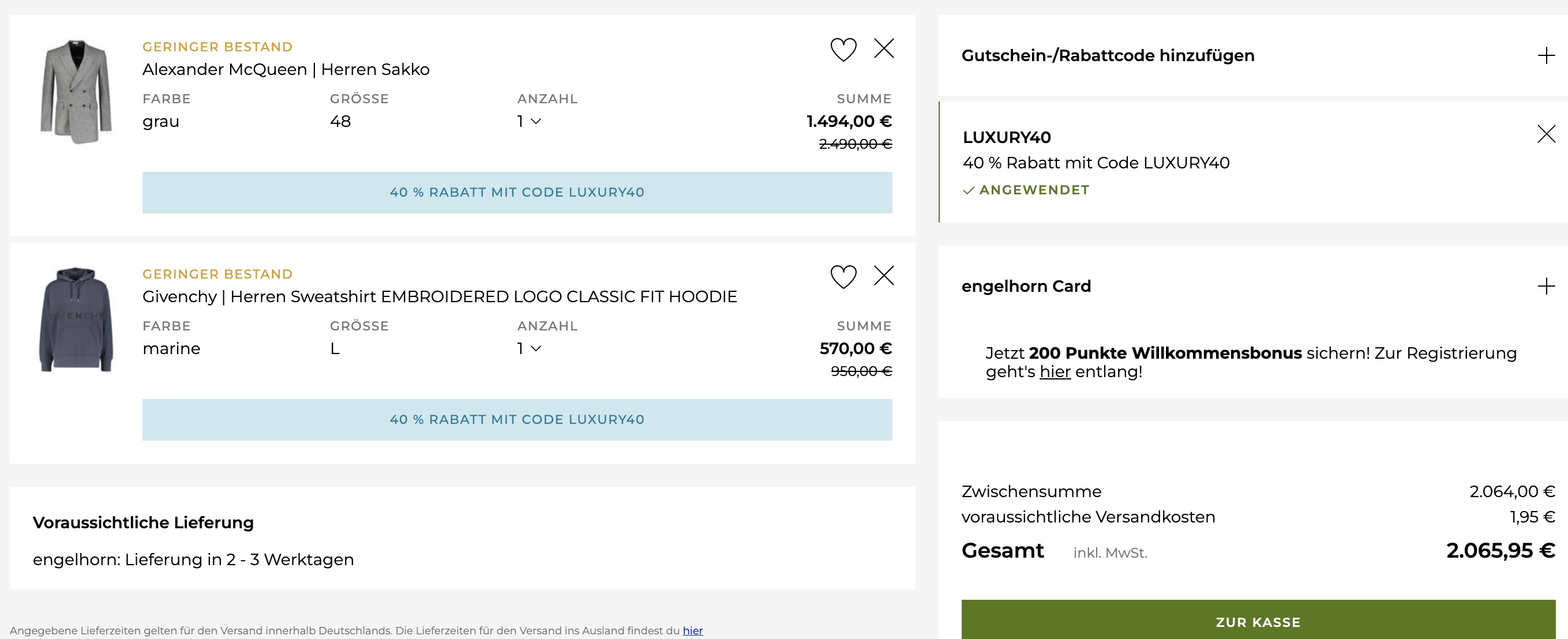Click the engelhorn Card heading text
This screenshot has width=1568, height=639.
[x=1026, y=286]
